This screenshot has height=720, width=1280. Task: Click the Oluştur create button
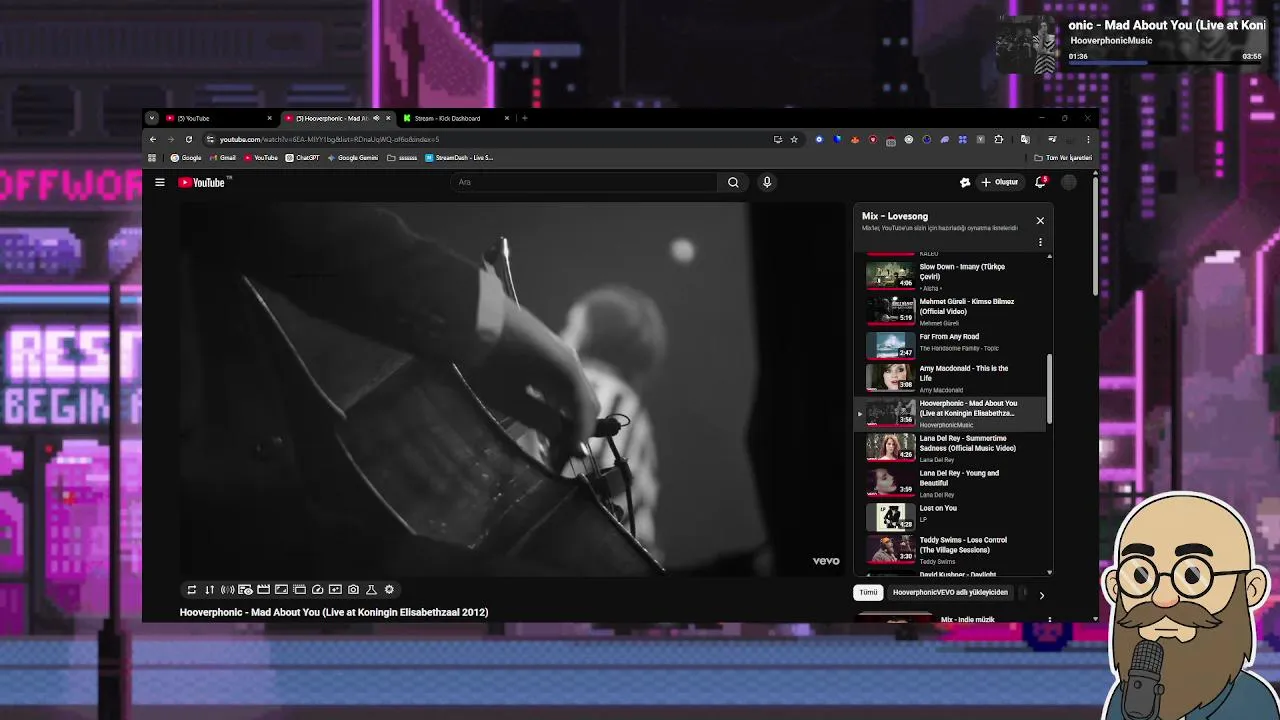click(x=999, y=182)
